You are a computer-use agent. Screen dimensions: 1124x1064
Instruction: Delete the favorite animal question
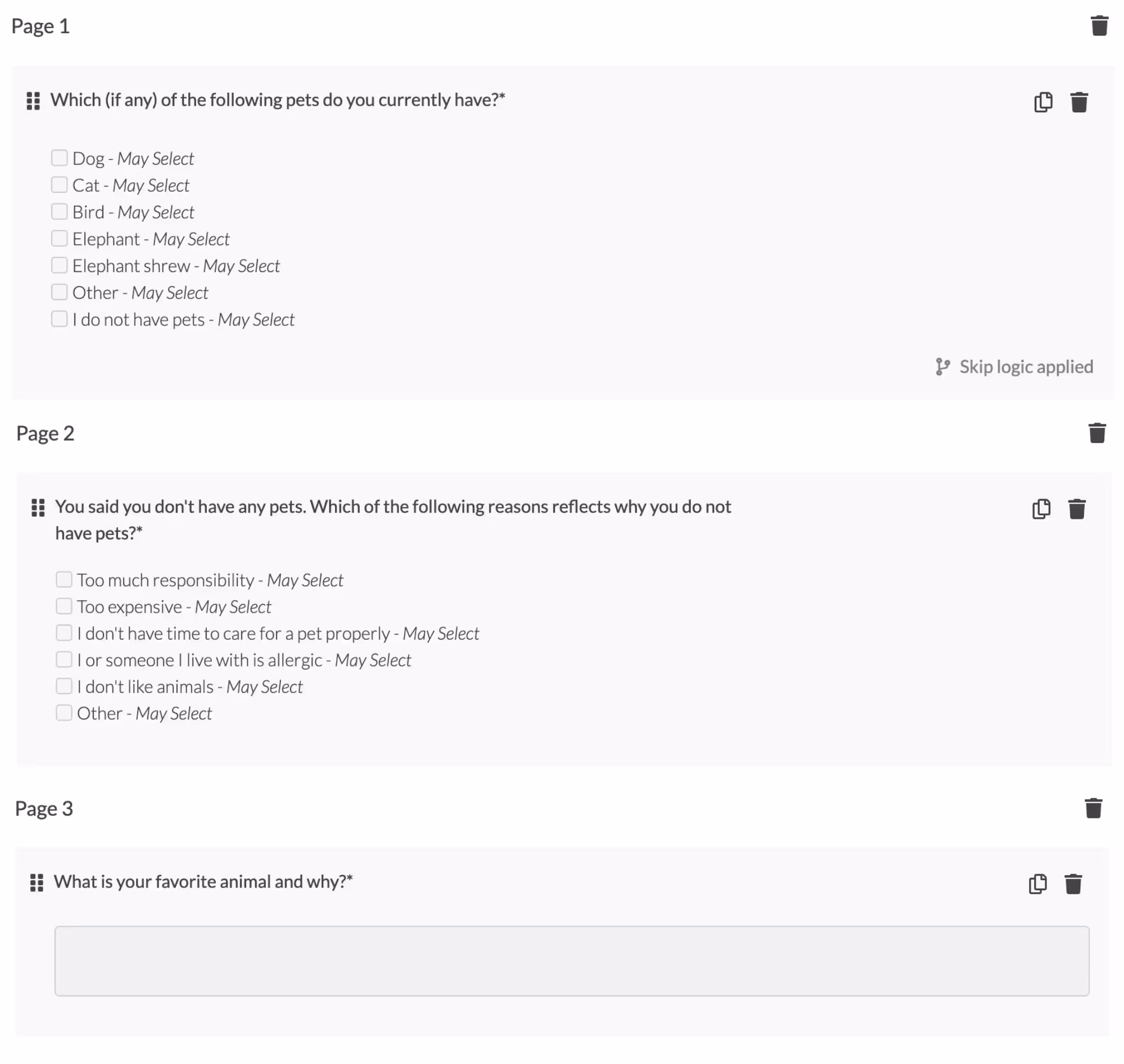pyautogui.click(x=1073, y=883)
